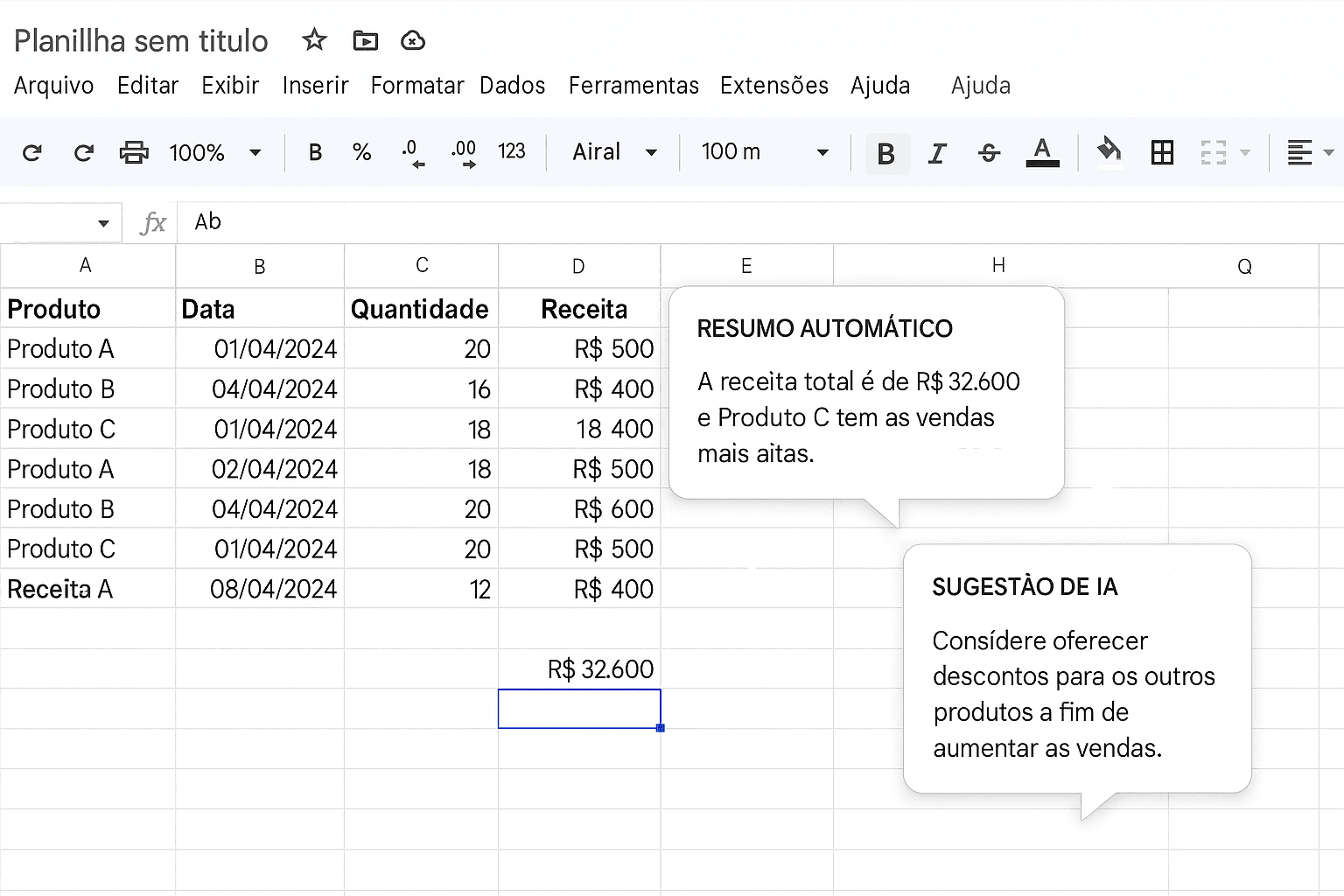This screenshot has height=896, width=1344.
Task: Open the text color picker
Action: [1042, 152]
